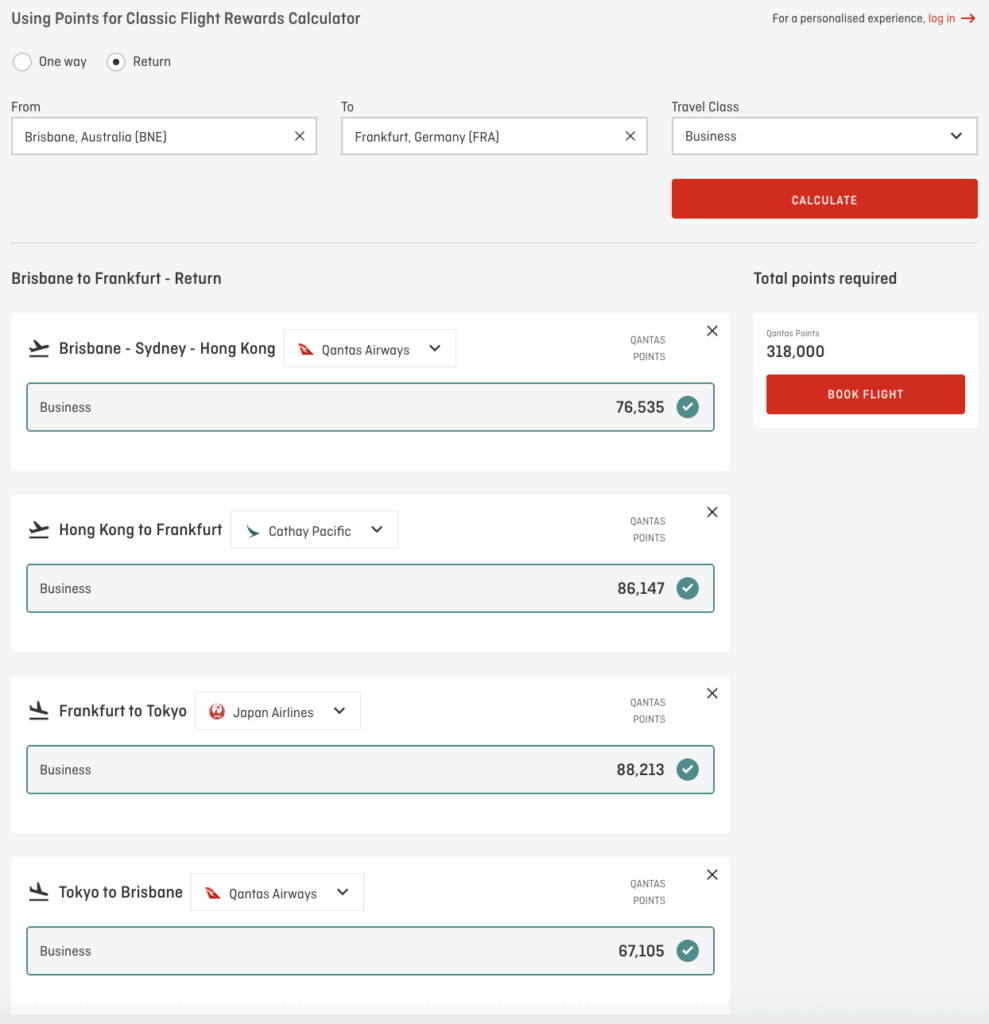The height and width of the screenshot is (1024, 989).
Task: Open airline dropdown for Brisbane - Sydney - Hong Kong
Action: point(370,349)
